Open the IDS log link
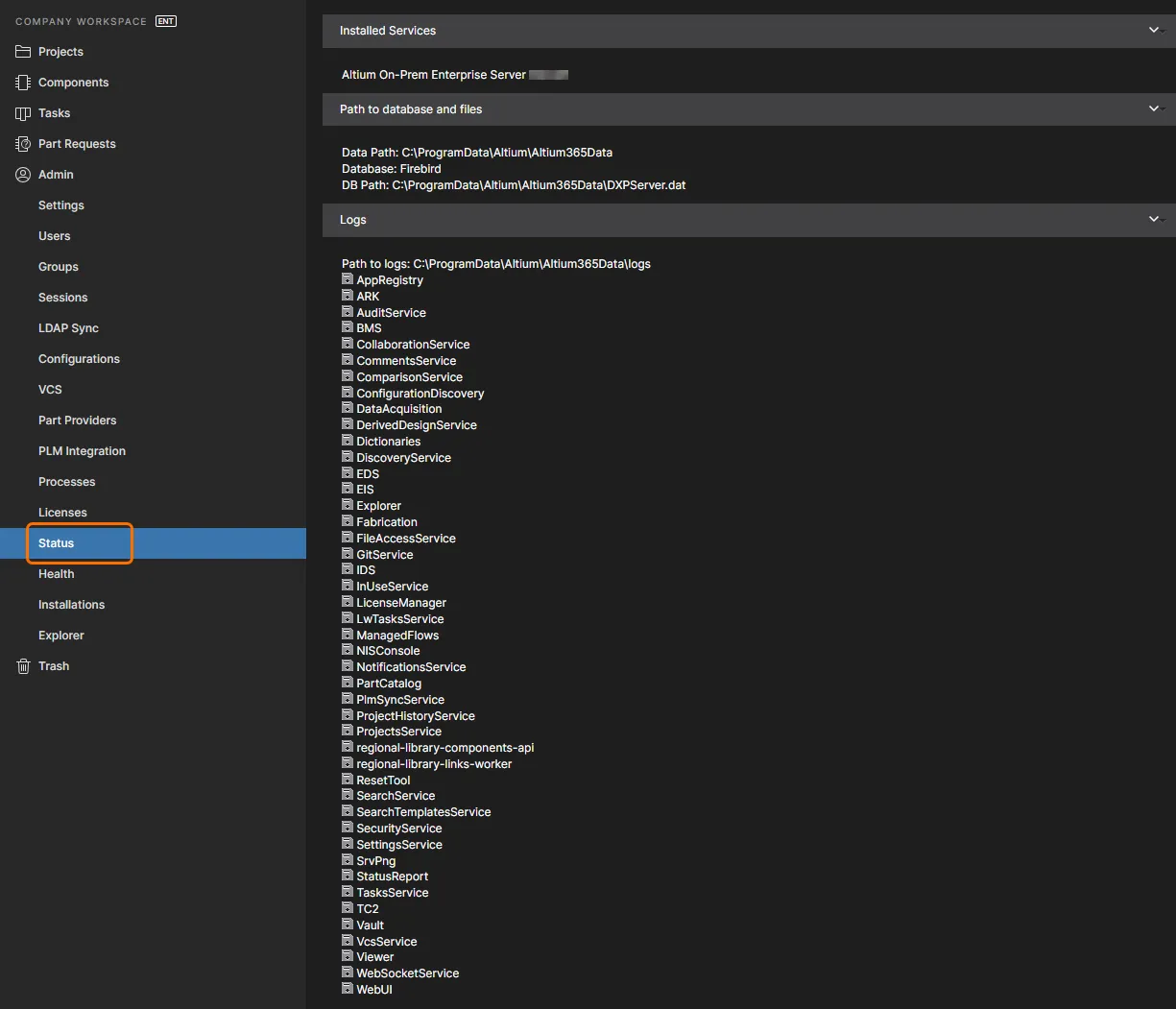 pyautogui.click(x=366, y=570)
